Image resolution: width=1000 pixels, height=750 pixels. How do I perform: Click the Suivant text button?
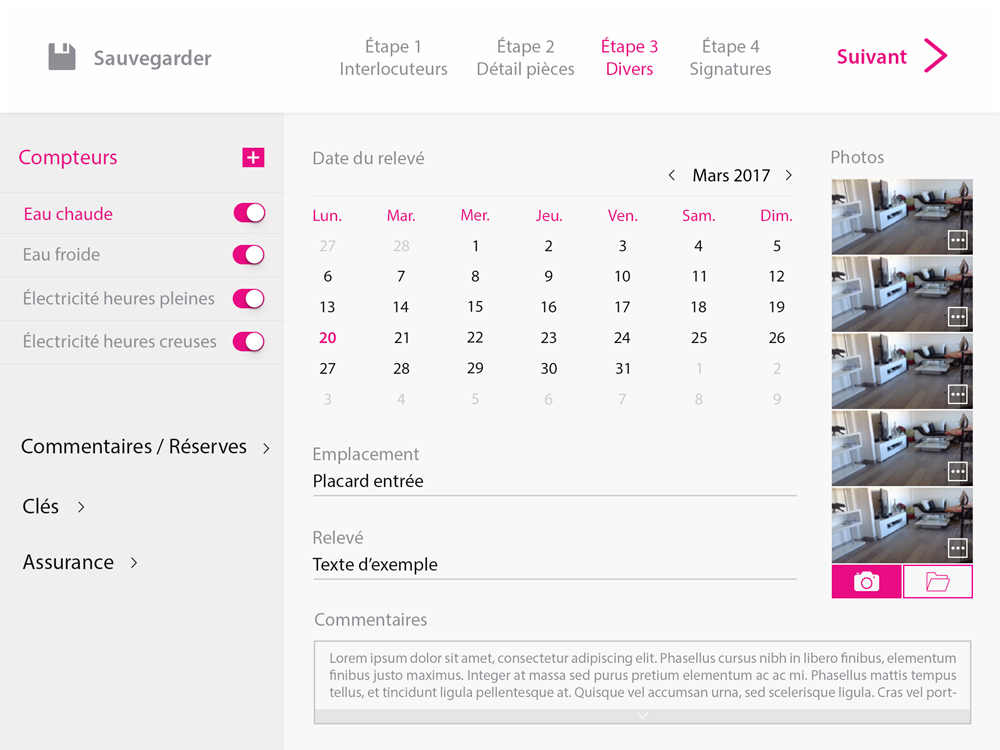(871, 57)
